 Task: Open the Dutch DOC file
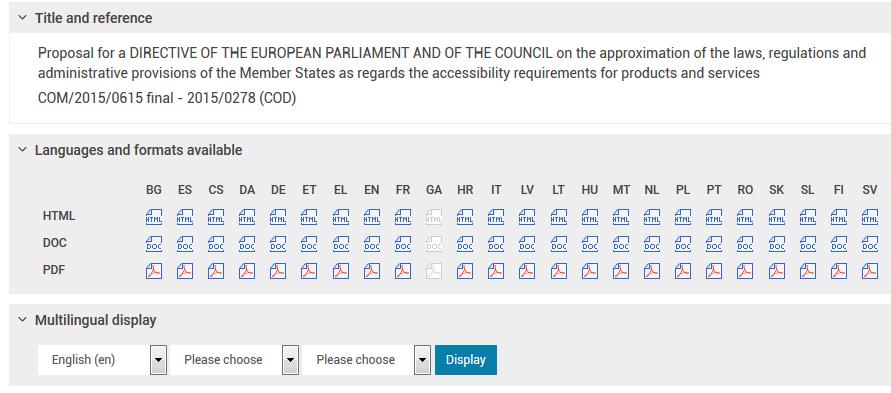(x=652, y=244)
